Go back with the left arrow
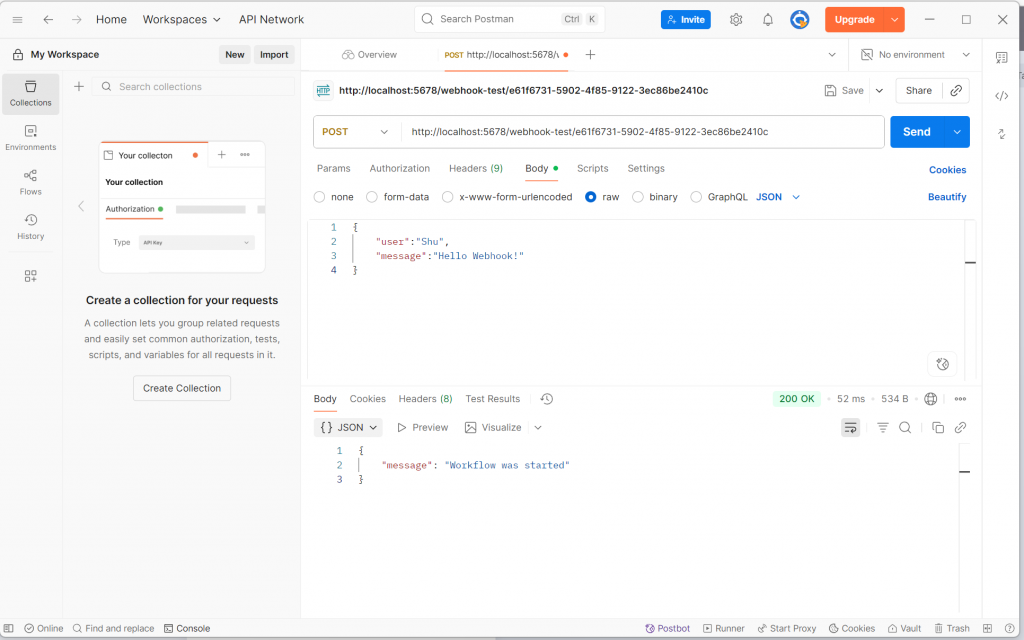 (x=48, y=20)
